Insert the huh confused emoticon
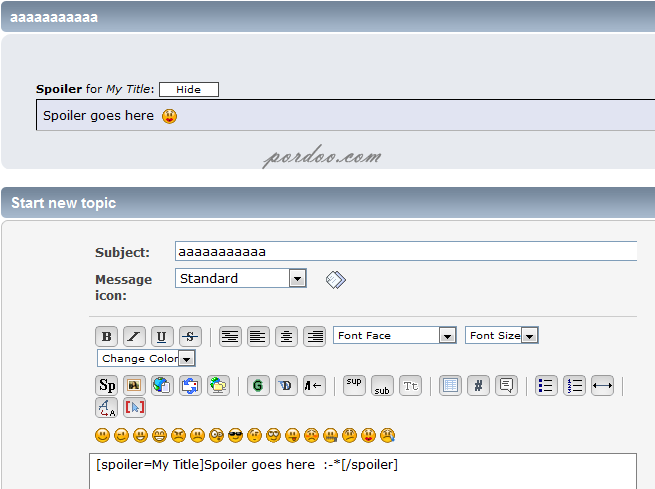The width and height of the screenshot is (655, 489). tap(254, 436)
